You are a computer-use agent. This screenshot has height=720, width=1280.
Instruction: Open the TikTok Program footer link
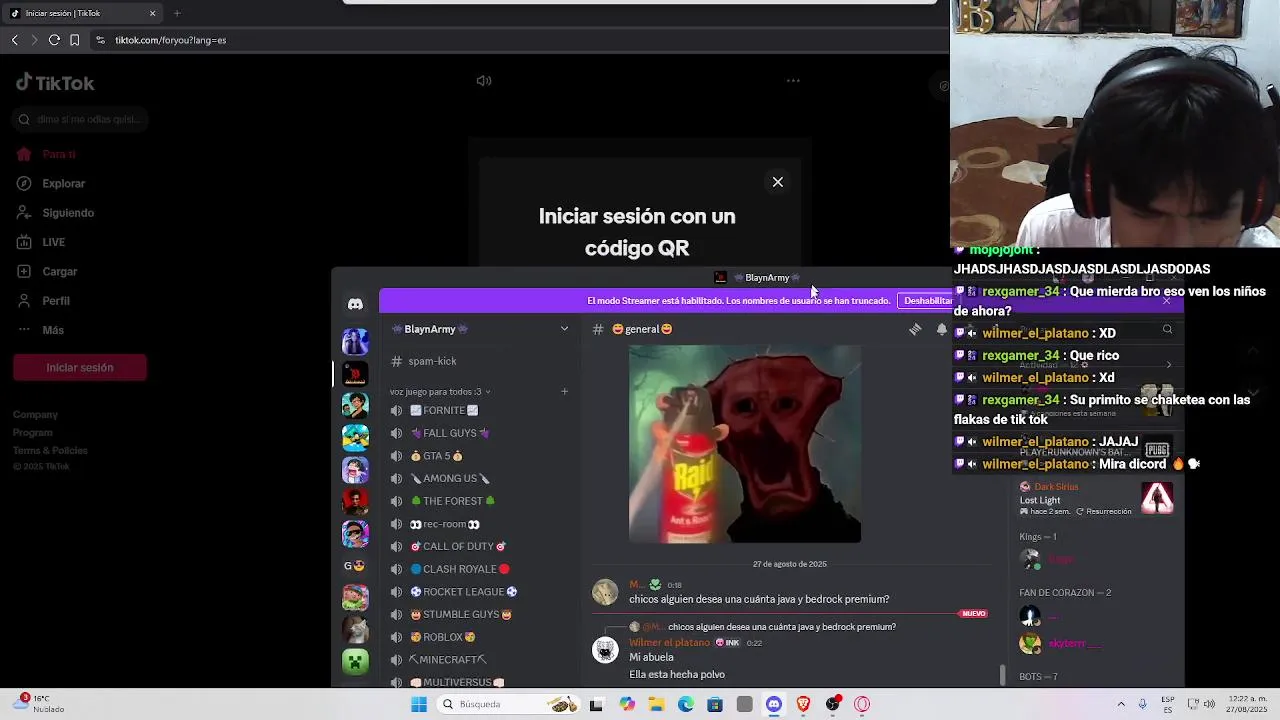coord(33,433)
